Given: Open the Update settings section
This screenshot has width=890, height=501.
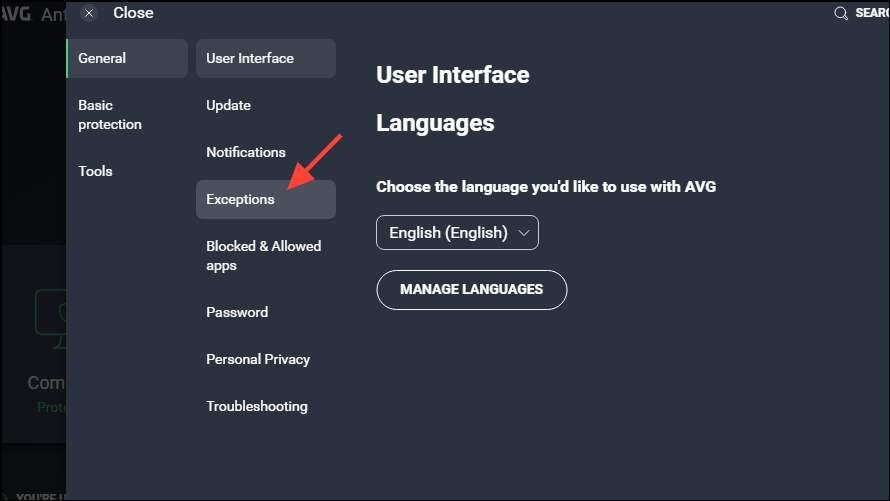Looking at the screenshot, I should pos(228,105).
